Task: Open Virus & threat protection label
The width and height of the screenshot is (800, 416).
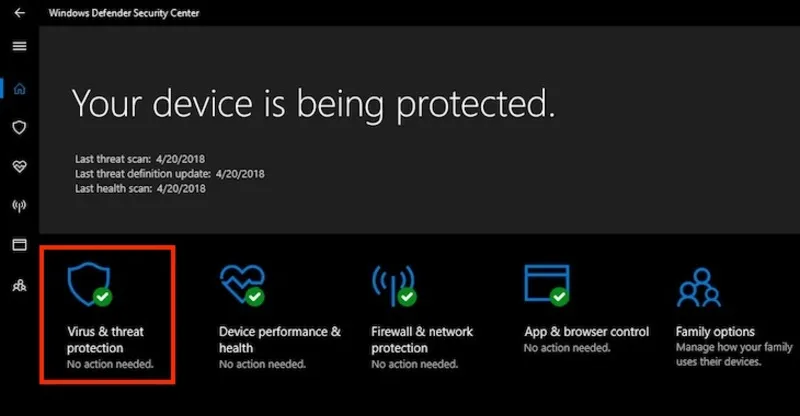Action: click(x=106, y=339)
